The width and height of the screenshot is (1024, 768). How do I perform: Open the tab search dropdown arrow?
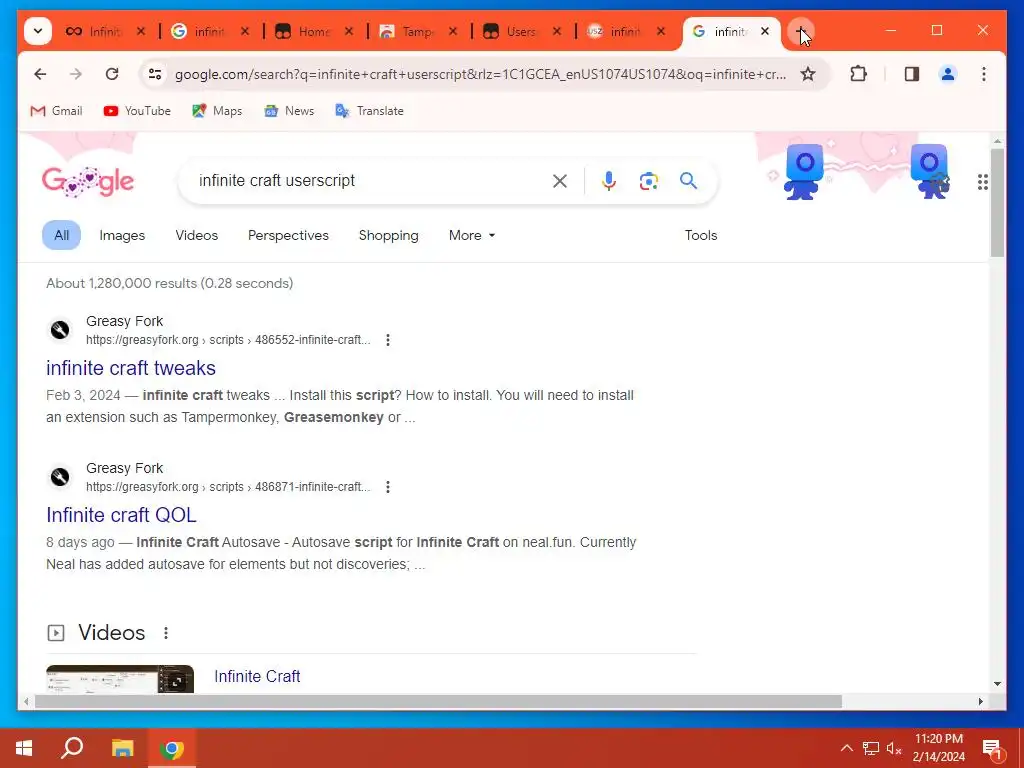coord(38,31)
